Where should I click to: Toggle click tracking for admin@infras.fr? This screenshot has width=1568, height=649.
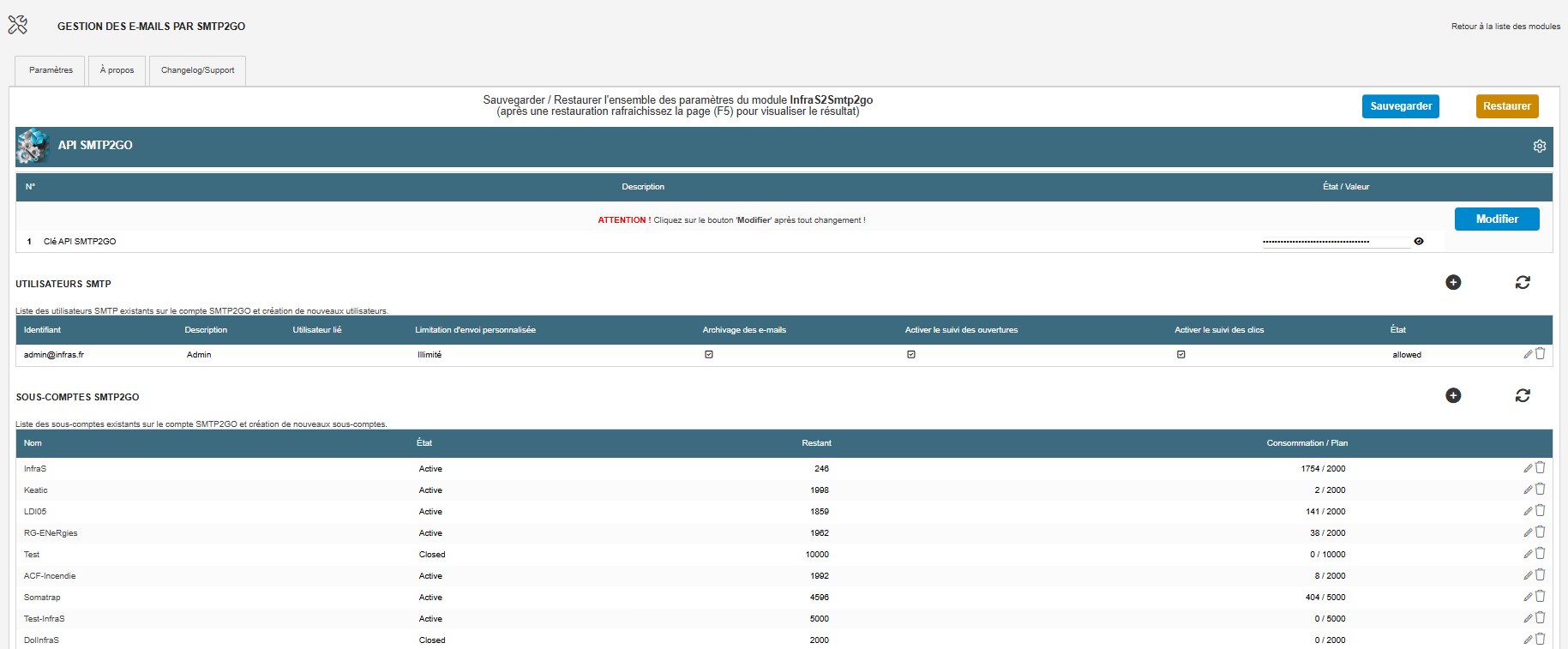[x=1181, y=354]
